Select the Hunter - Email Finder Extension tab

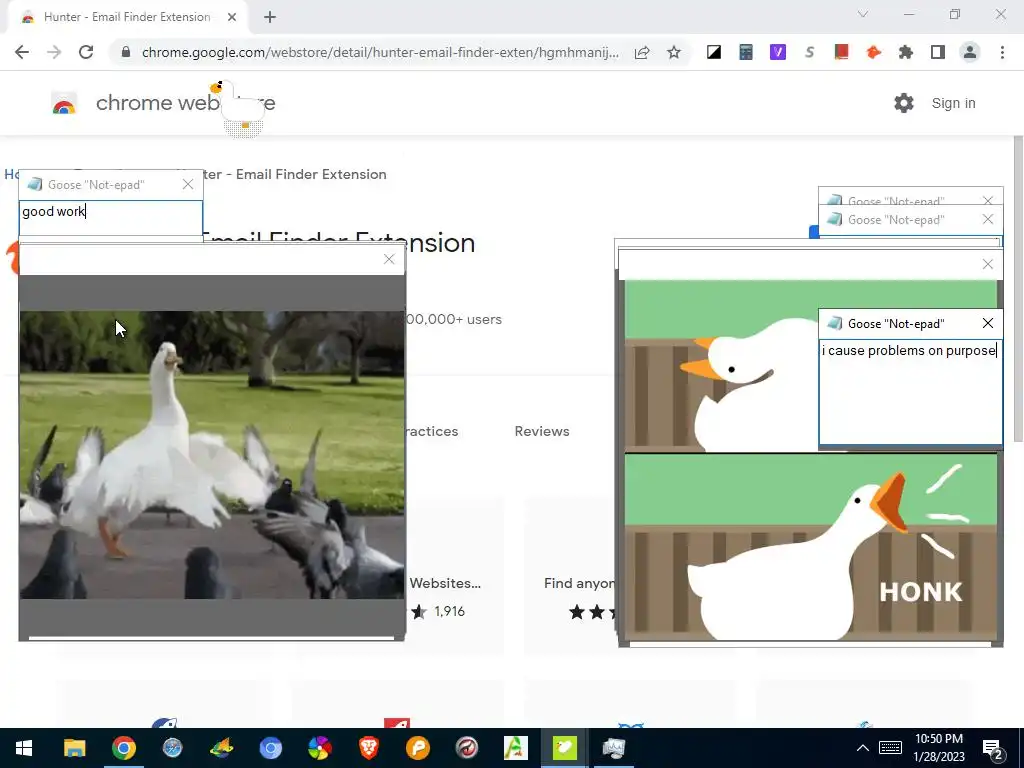click(x=127, y=17)
